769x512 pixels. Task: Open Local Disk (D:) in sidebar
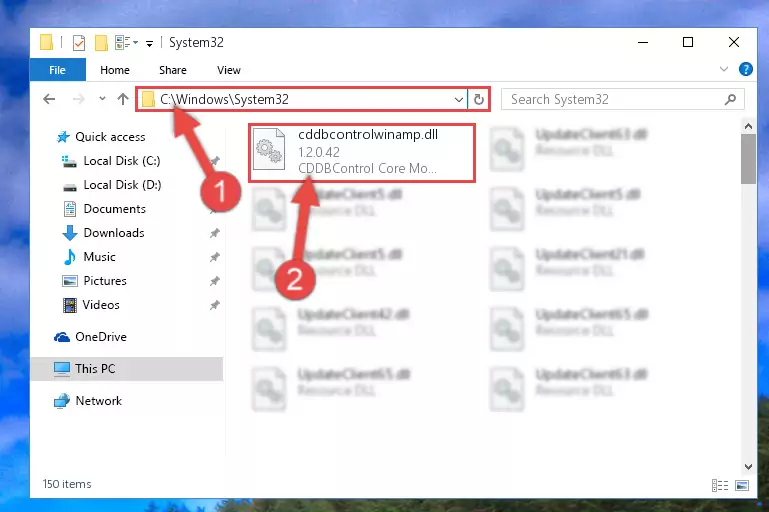point(112,185)
